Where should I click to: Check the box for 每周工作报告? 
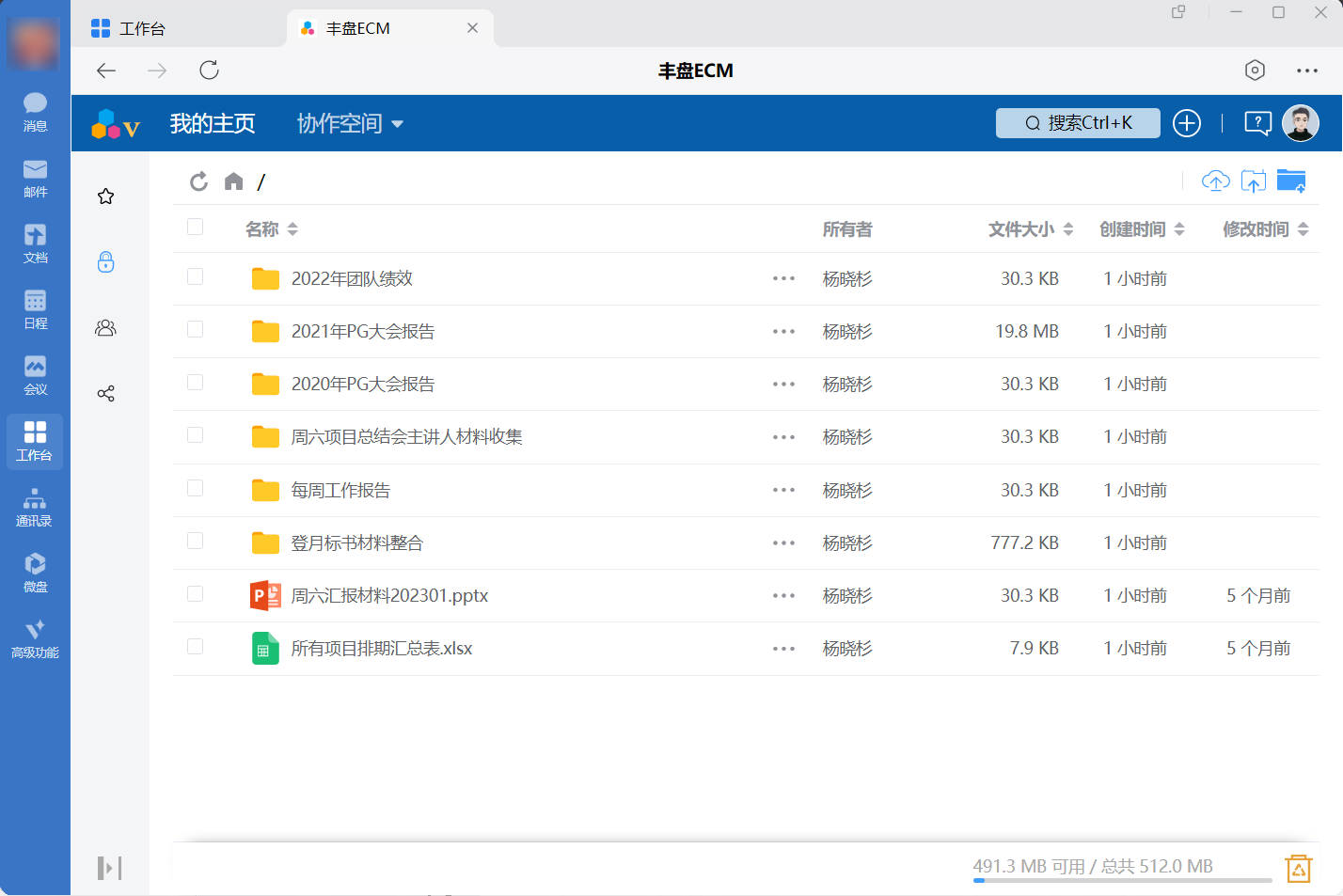tap(195, 488)
